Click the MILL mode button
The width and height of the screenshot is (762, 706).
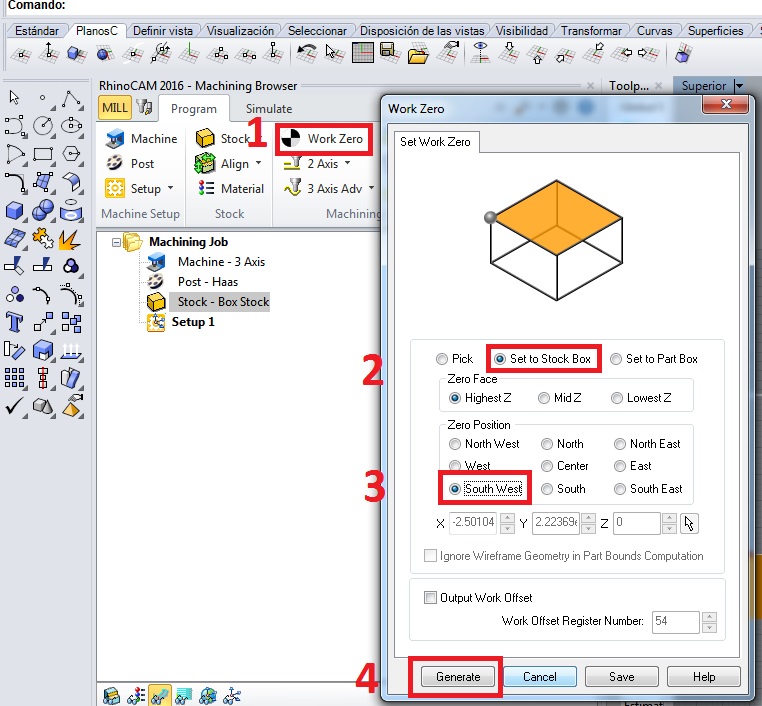coord(114,107)
